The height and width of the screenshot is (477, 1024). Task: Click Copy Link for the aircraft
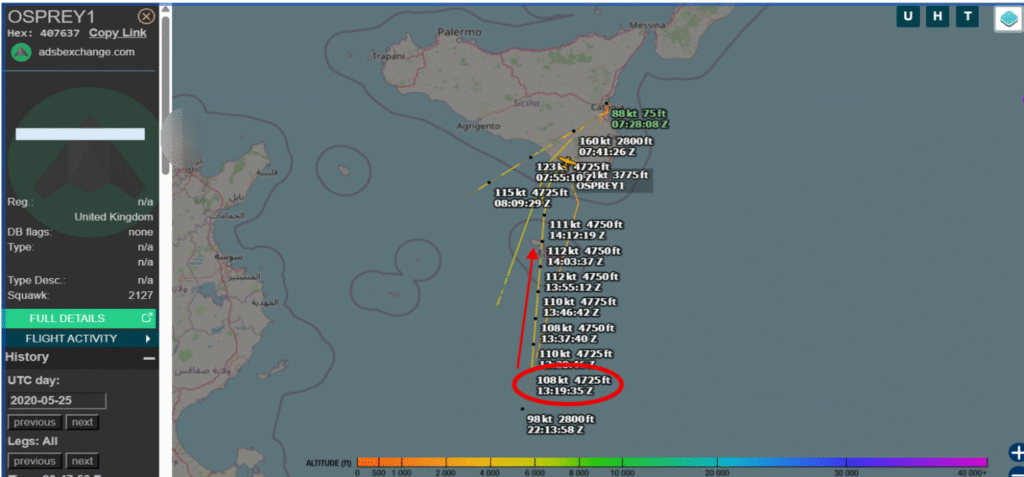pos(117,33)
